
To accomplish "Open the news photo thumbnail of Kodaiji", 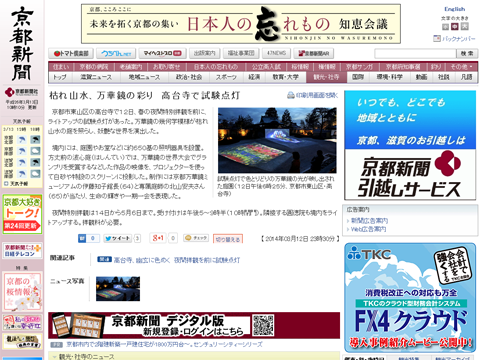I will click(118, 289).
